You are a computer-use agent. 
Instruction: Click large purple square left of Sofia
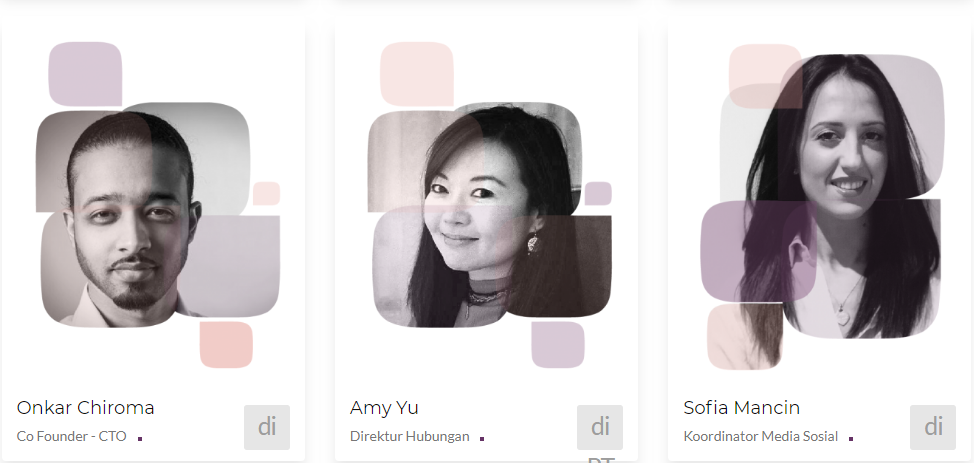[758, 251]
